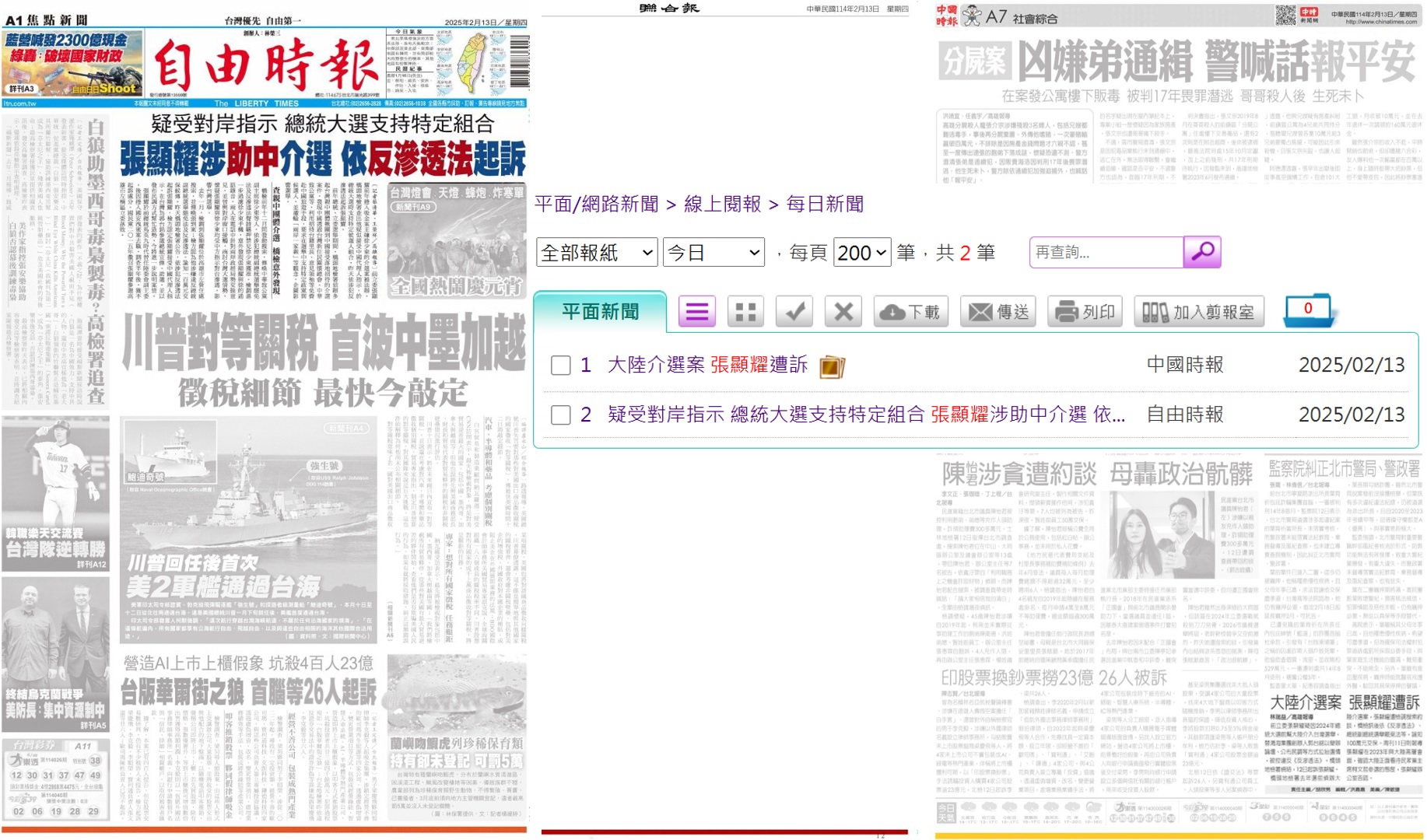Viewport: 1427px width, 840px height.
Task: Click the 中國時報 source in row 1
Action: click(1185, 365)
